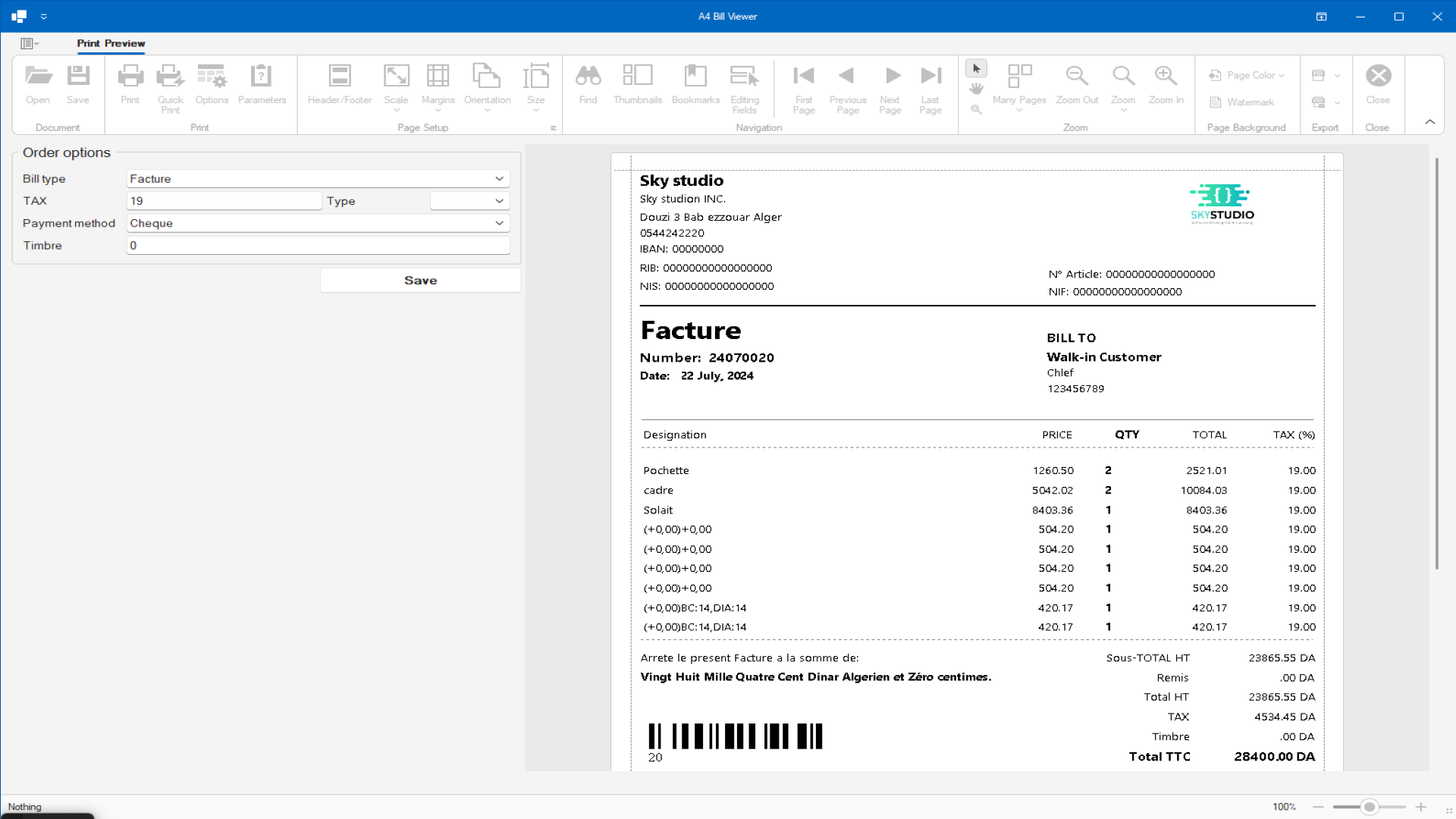Screen dimensions: 1456x819
Task: Add a Watermark to the page
Action: pos(1242,102)
